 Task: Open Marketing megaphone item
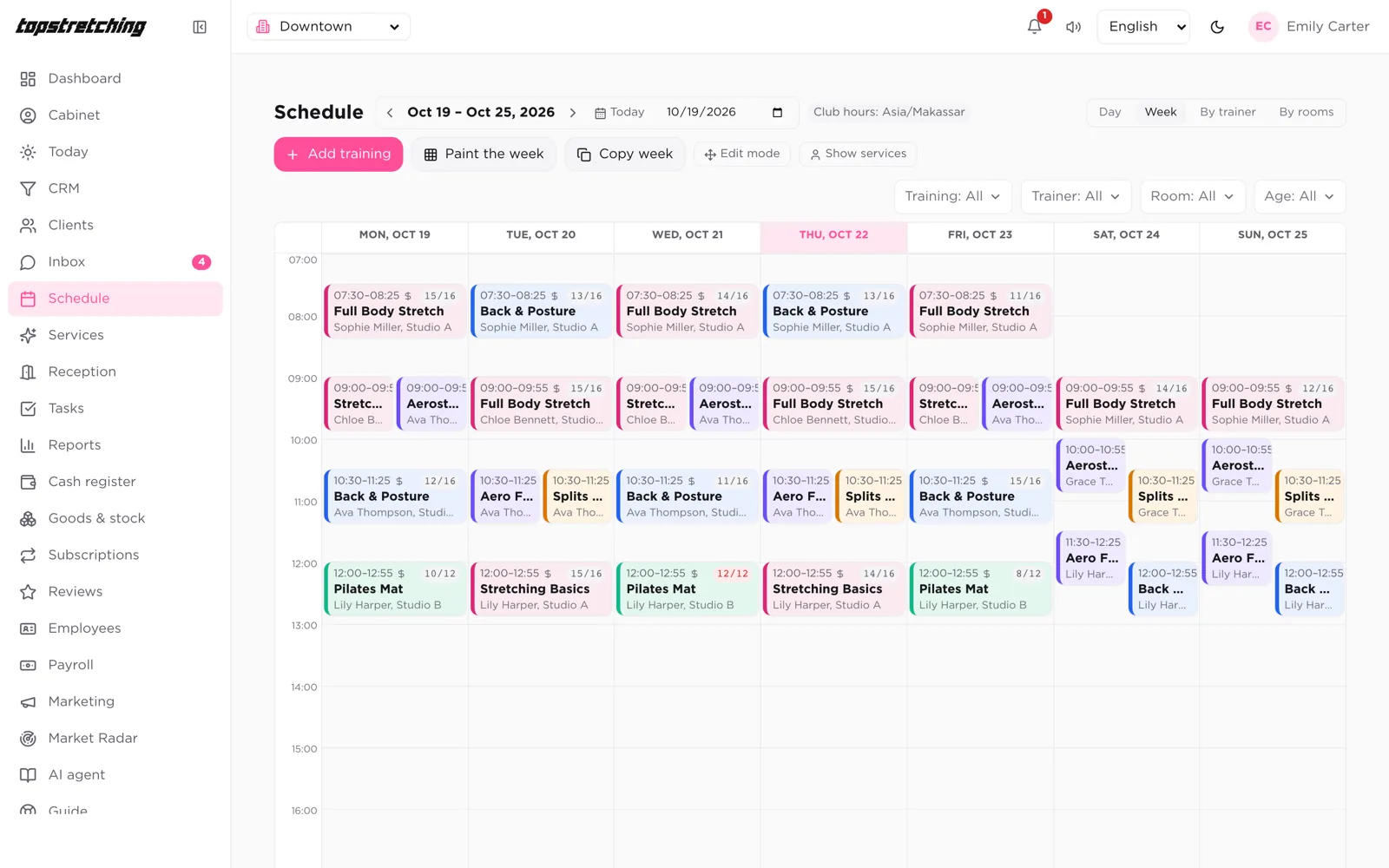point(115,701)
